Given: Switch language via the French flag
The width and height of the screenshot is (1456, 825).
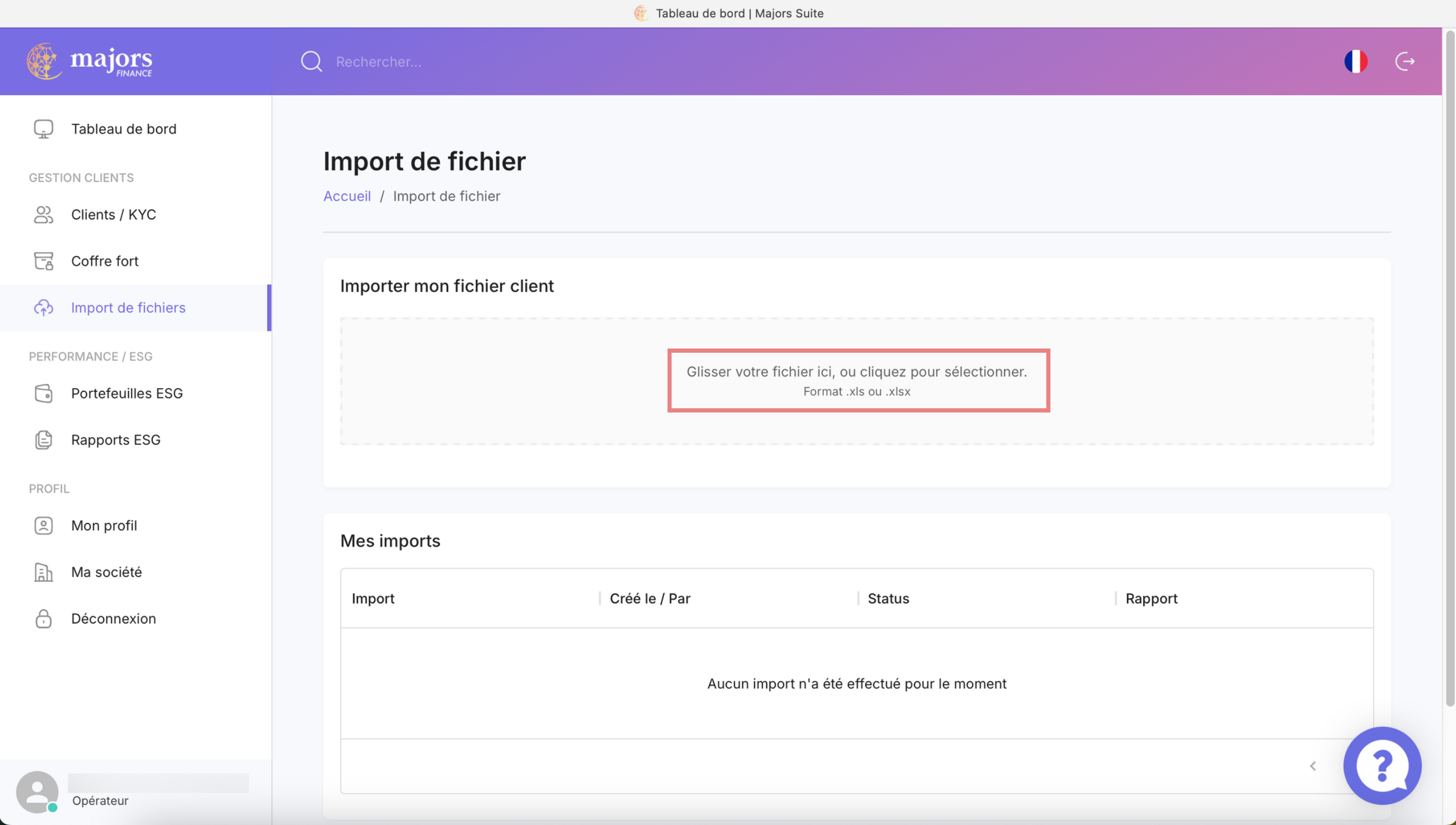Looking at the screenshot, I should (x=1355, y=61).
